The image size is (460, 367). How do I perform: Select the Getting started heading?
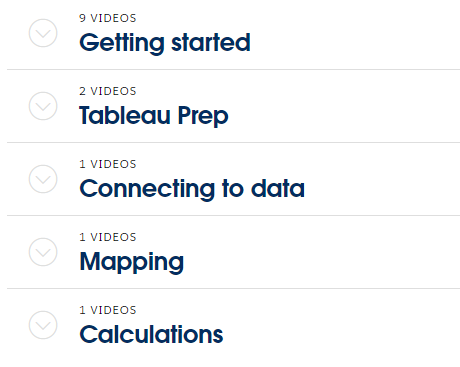(x=165, y=43)
